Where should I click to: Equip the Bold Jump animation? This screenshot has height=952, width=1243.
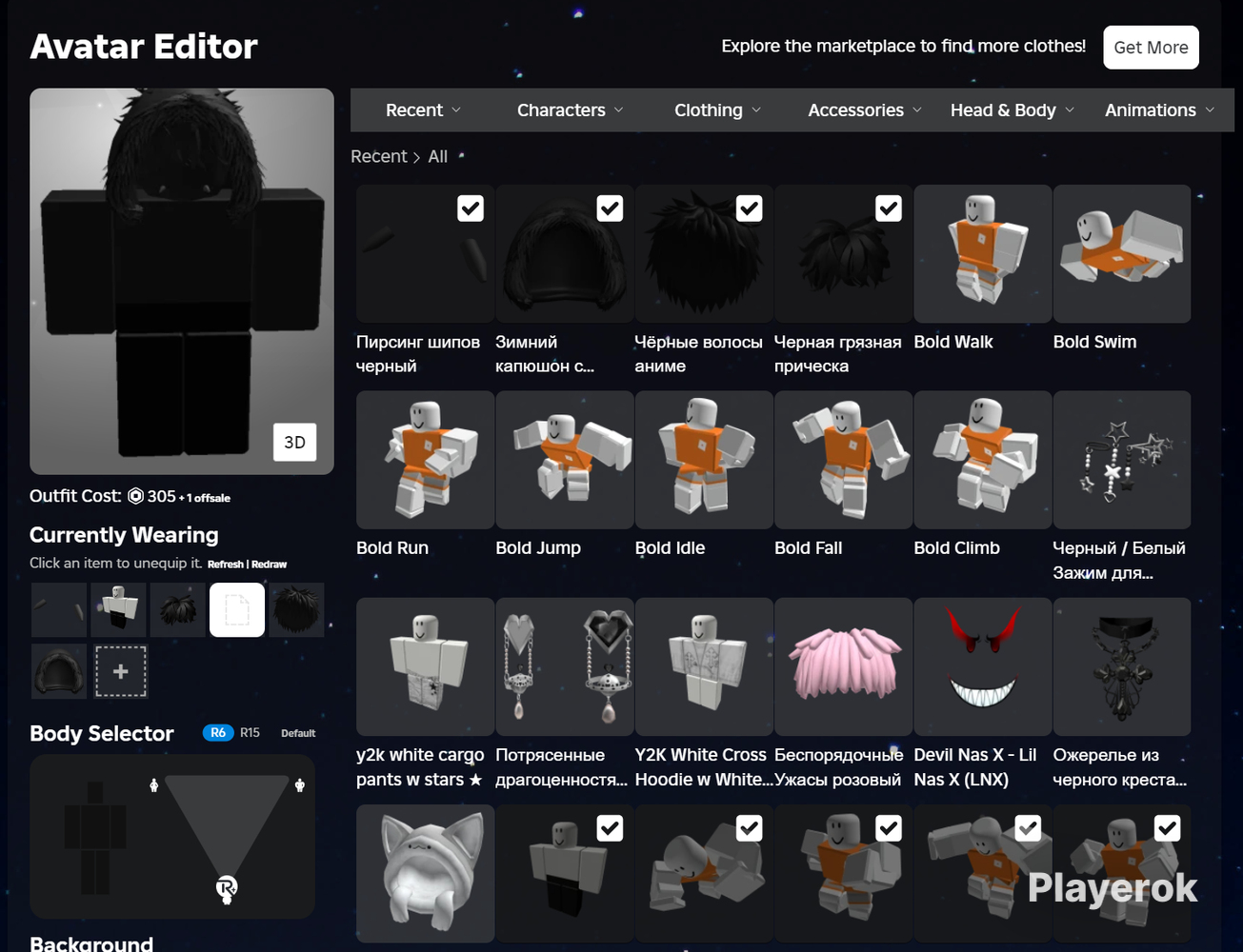pyautogui.click(x=565, y=460)
